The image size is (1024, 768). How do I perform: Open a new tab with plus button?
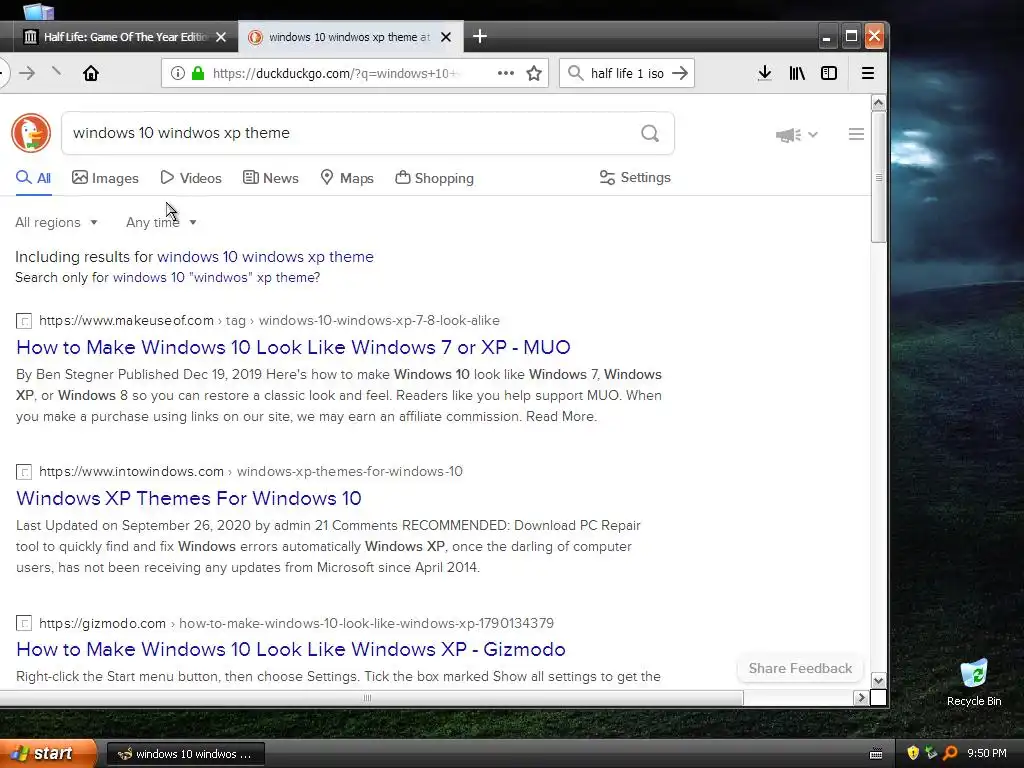click(480, 37)
